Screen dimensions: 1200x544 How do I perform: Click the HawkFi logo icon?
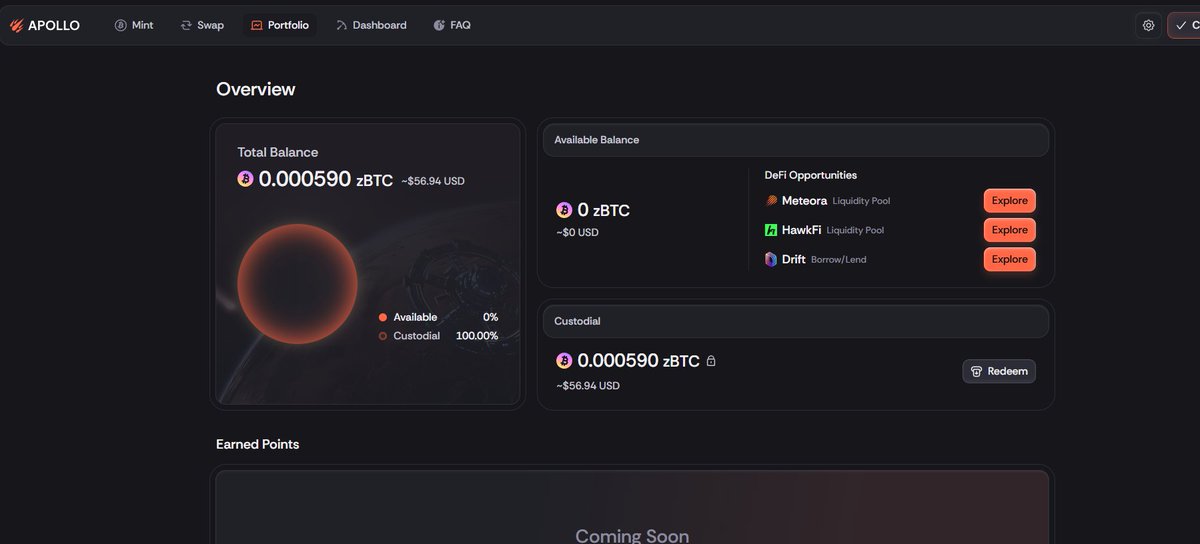(771, 230)
